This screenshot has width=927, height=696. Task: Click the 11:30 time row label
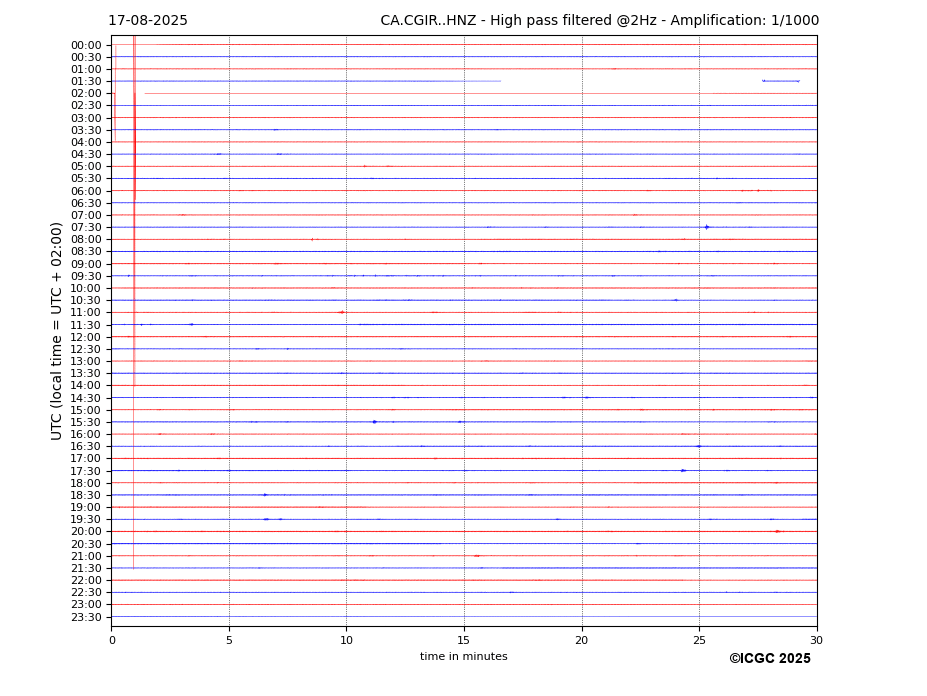86,325
